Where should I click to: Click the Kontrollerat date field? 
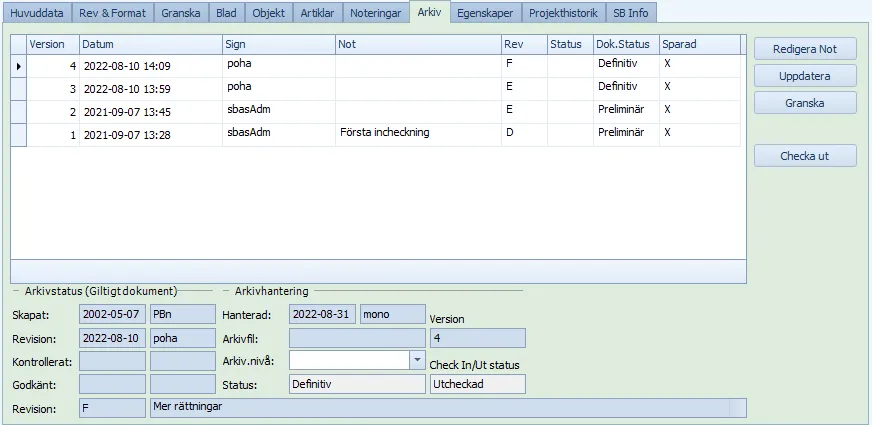coord(112,361)
